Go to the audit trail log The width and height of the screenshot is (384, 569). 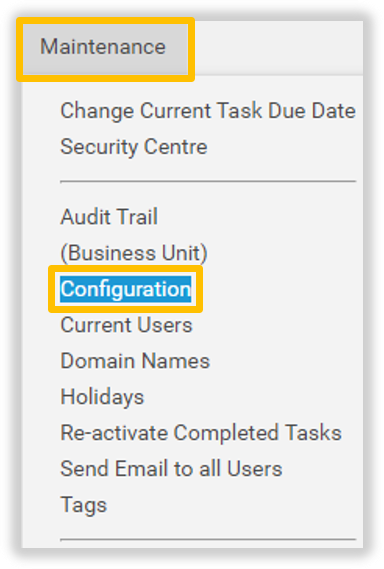(x=109, y=217)
